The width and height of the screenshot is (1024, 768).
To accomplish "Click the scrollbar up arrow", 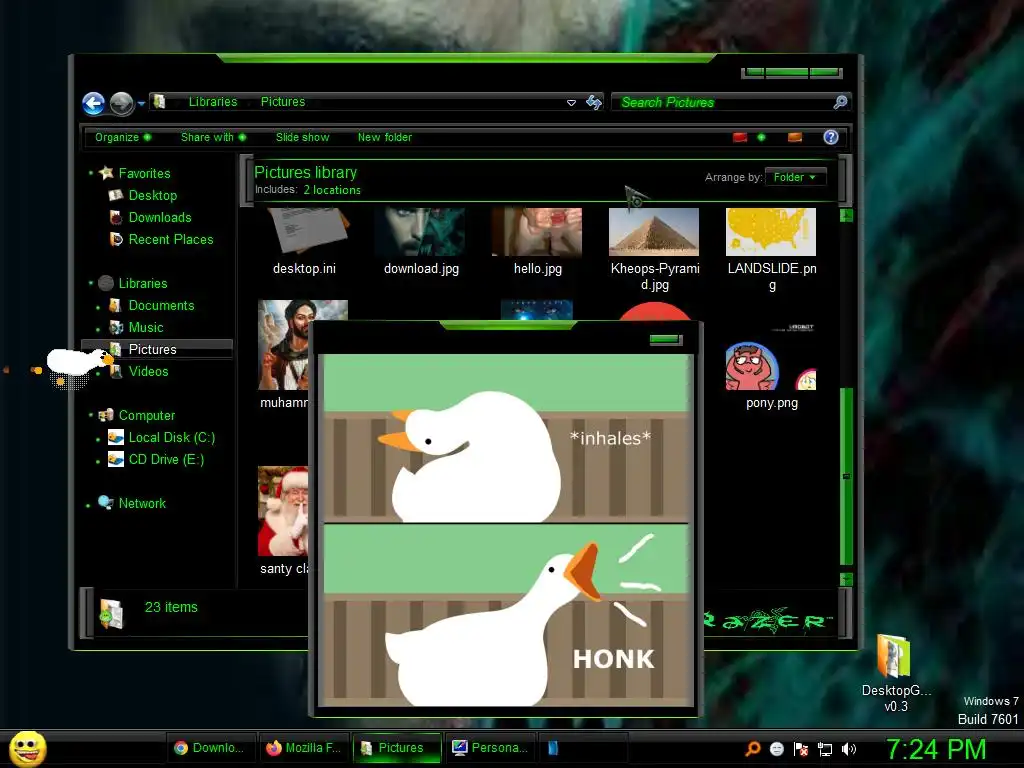I will tap(846, 216).
